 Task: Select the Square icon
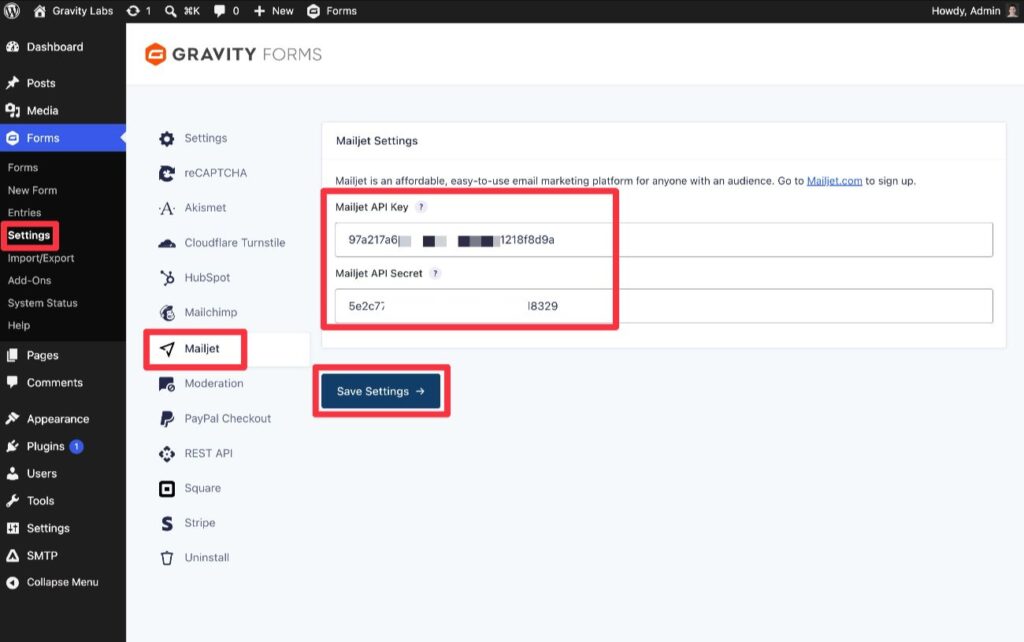167,489
